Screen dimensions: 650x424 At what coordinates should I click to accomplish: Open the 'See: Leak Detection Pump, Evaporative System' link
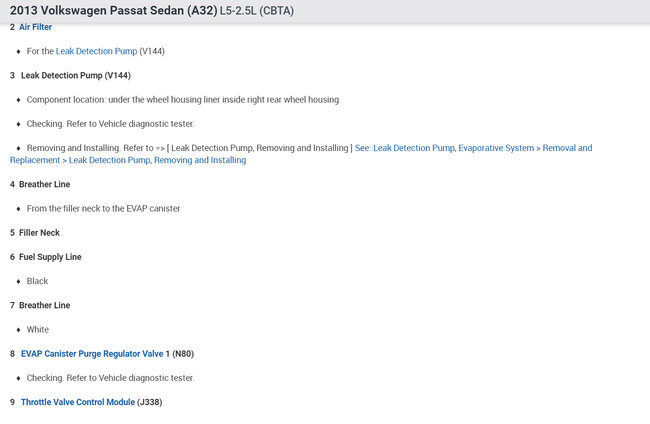[x=473, y=148]
